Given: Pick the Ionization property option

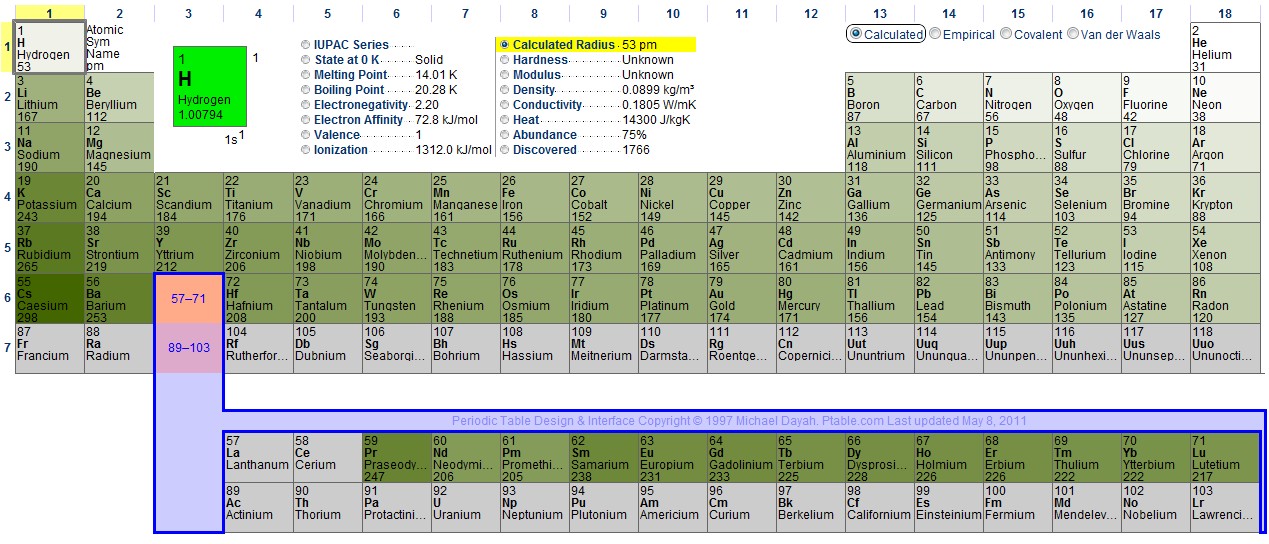Looking at the screenshot, I should click(306, 150).
